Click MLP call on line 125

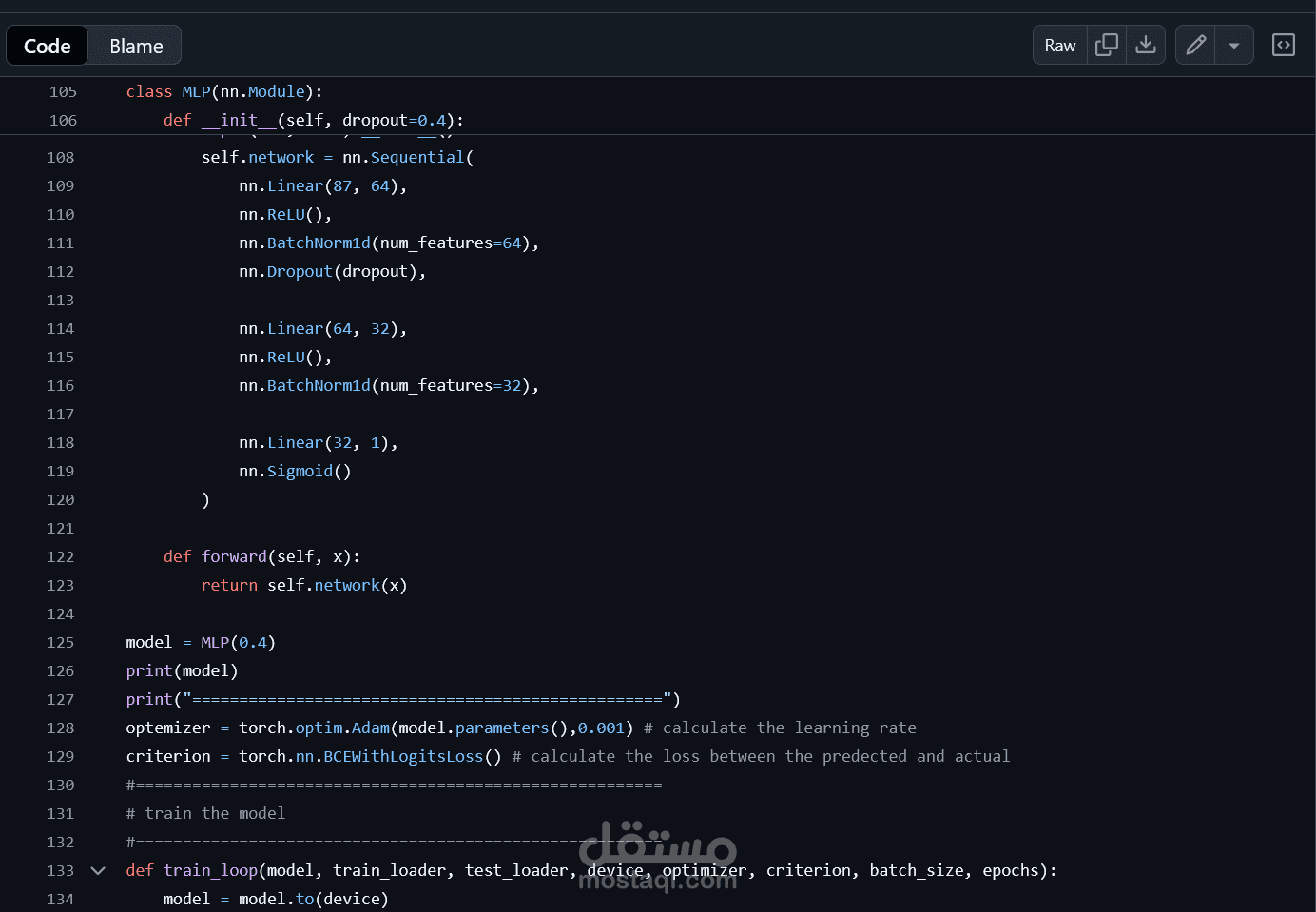215,642
